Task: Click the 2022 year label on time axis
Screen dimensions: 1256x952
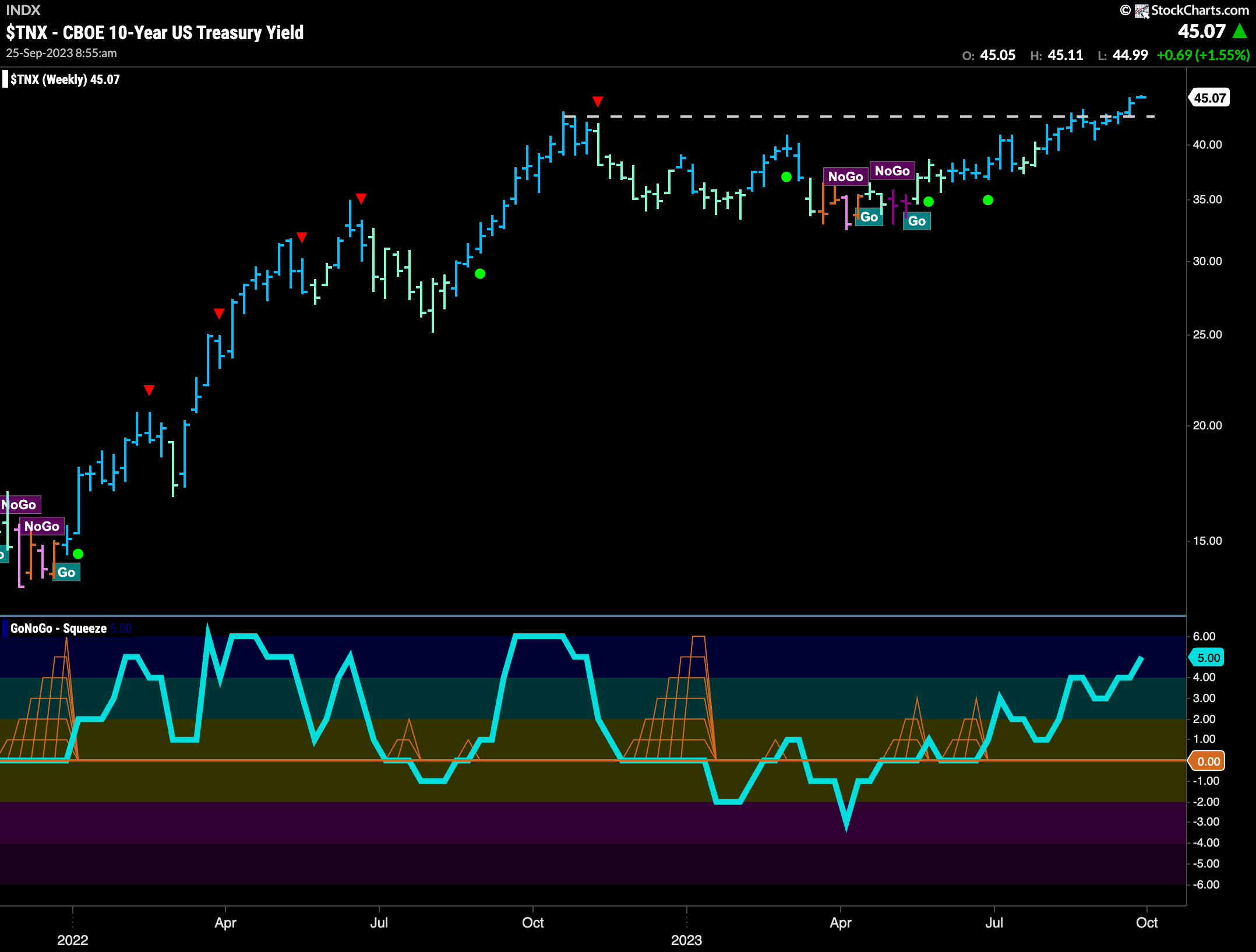Action: (72, 940)
